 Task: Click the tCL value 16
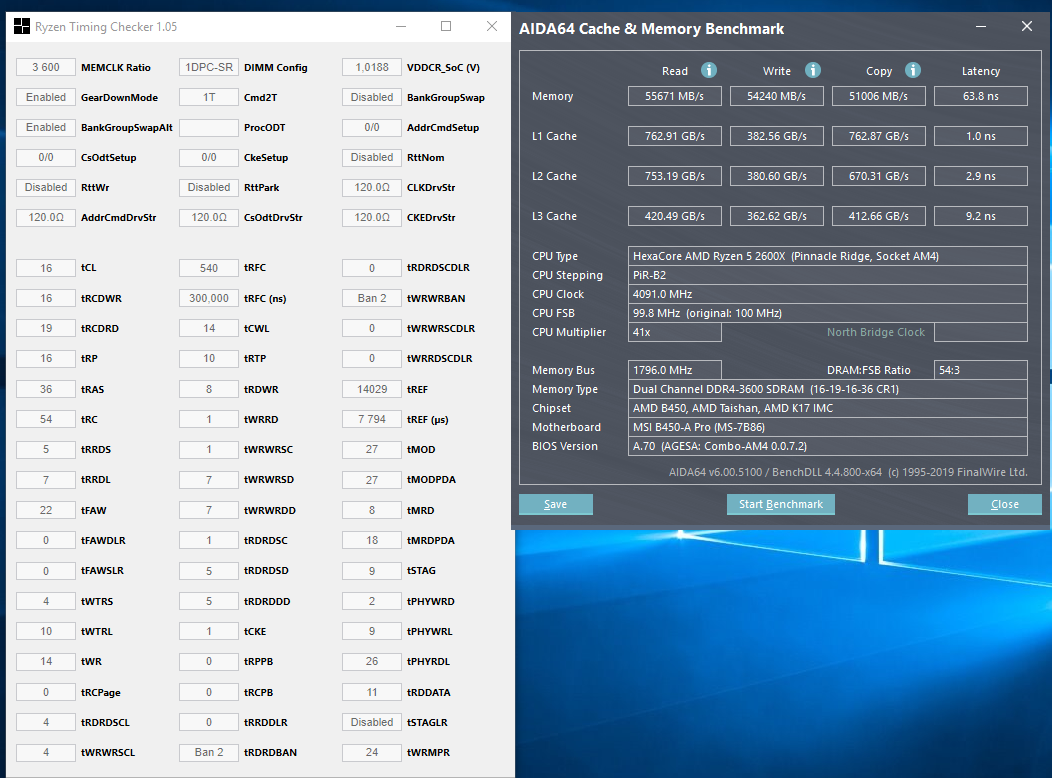pyautogui.click(x=46, y=268)
